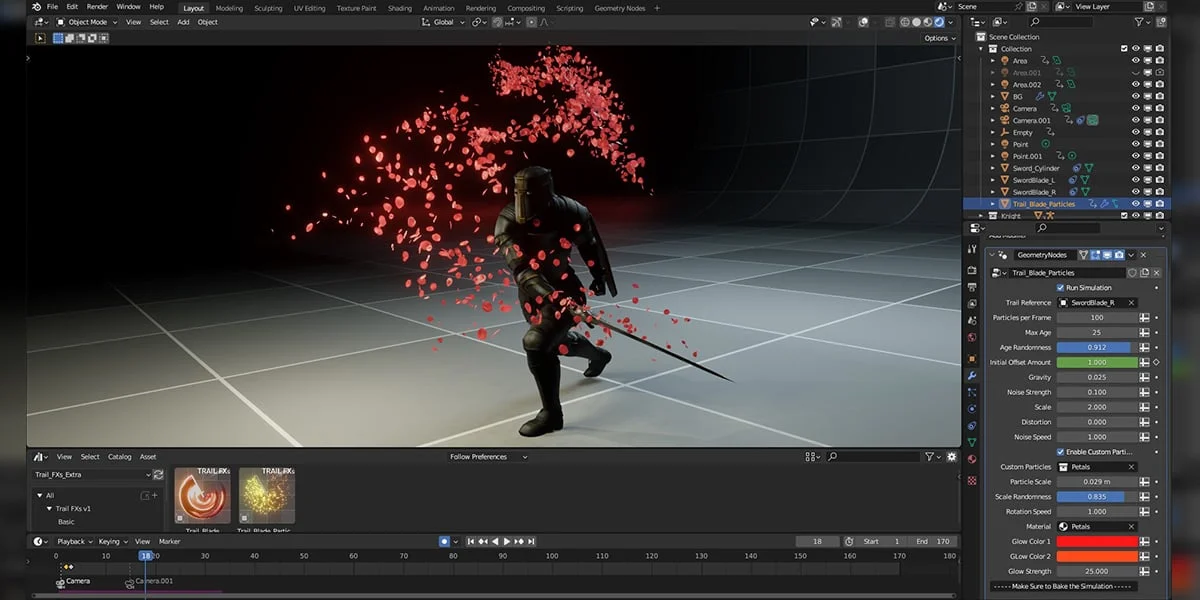Hide Sword_Cylinder with its eye icon
Viewport: 1200px width, 600px height.
pyautogui.click(x=1135, y=168)
